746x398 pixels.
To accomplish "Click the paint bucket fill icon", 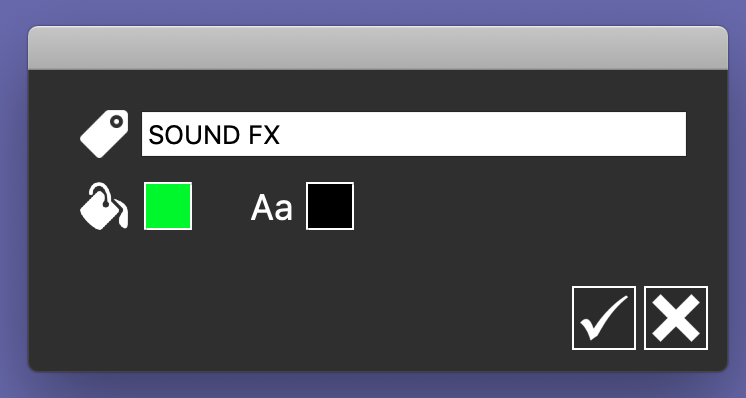I will pos(104,206).
